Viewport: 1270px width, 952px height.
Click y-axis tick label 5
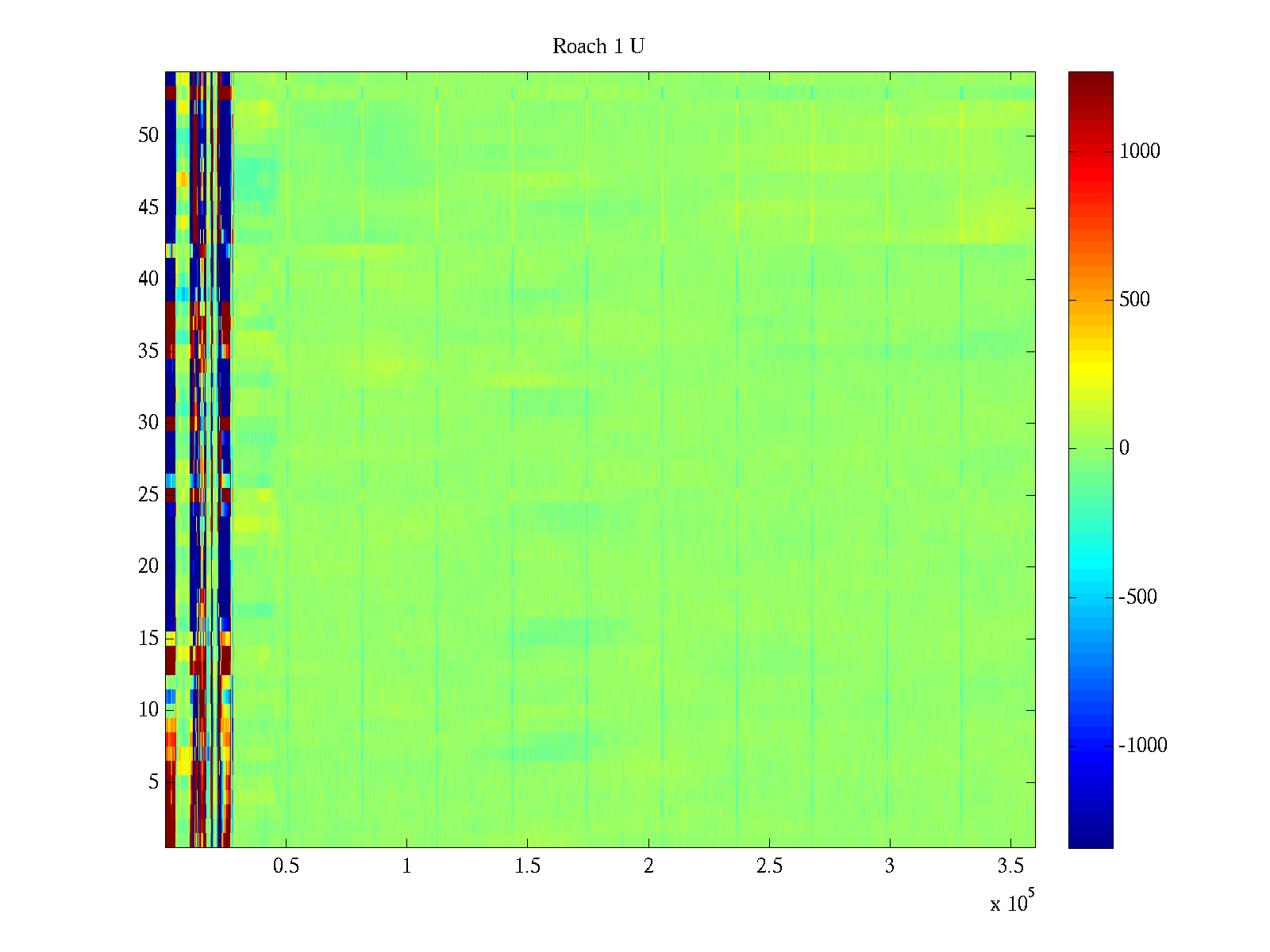(152, 782)
